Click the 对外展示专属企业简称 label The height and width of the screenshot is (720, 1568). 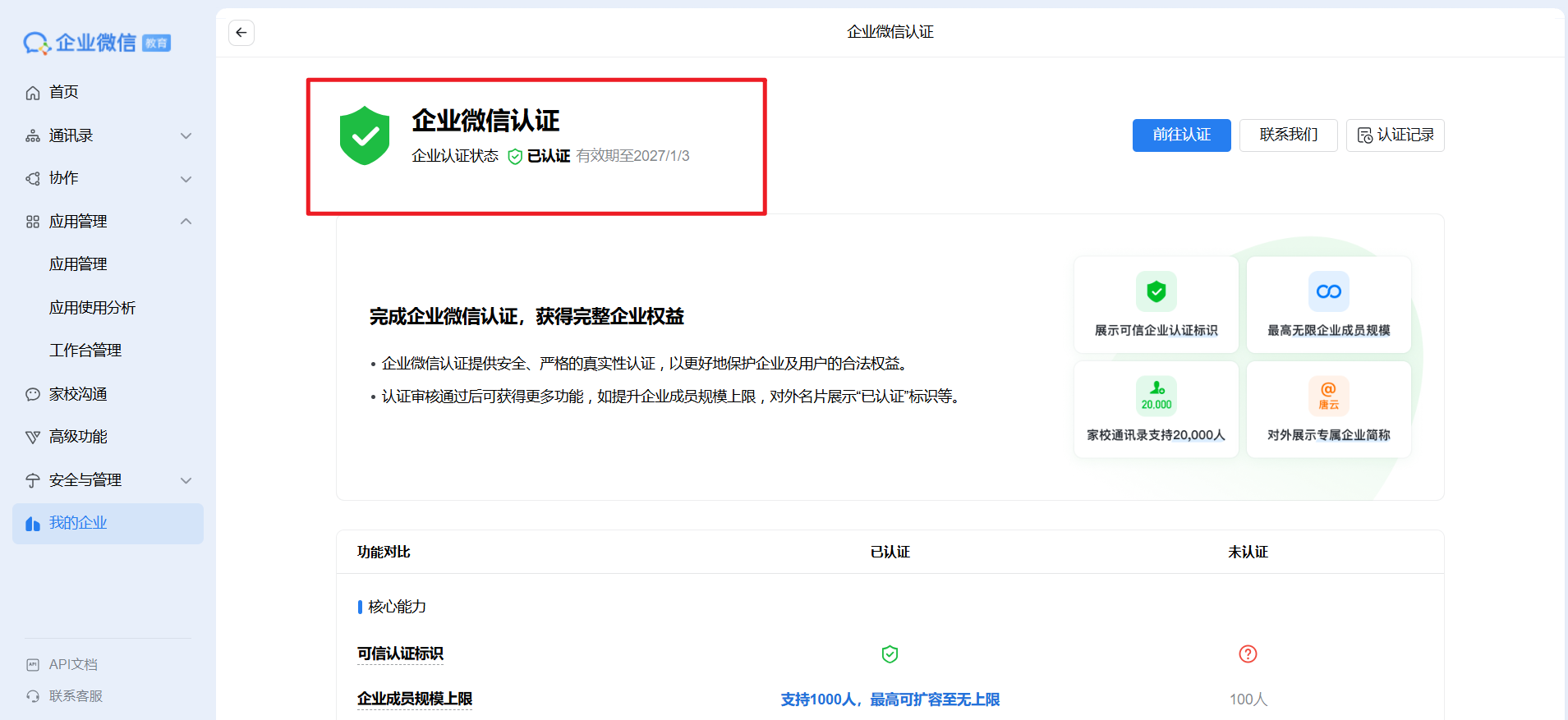(x=1328, y=435)
